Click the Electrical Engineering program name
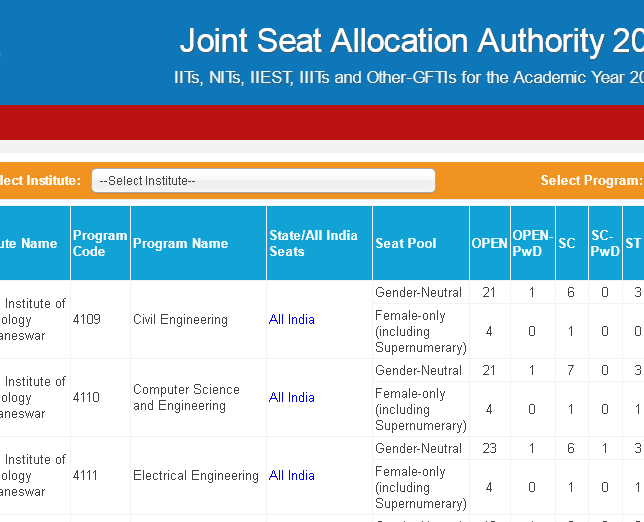 [x=196, y=476]
